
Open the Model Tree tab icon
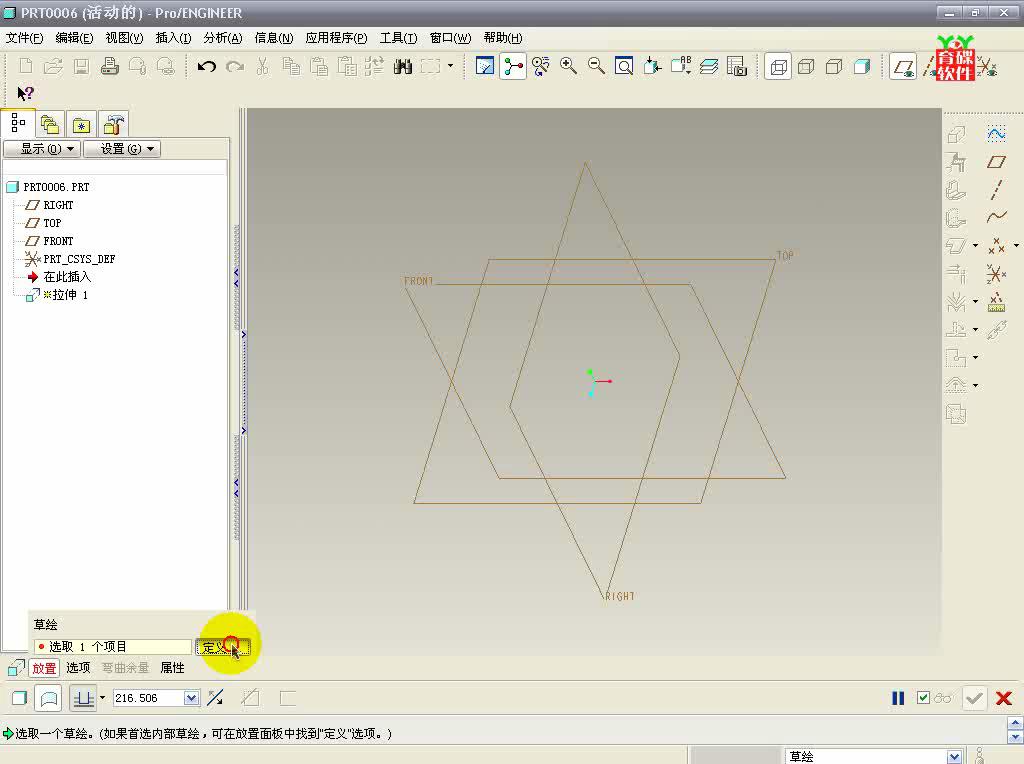click(x=18, y=123)
